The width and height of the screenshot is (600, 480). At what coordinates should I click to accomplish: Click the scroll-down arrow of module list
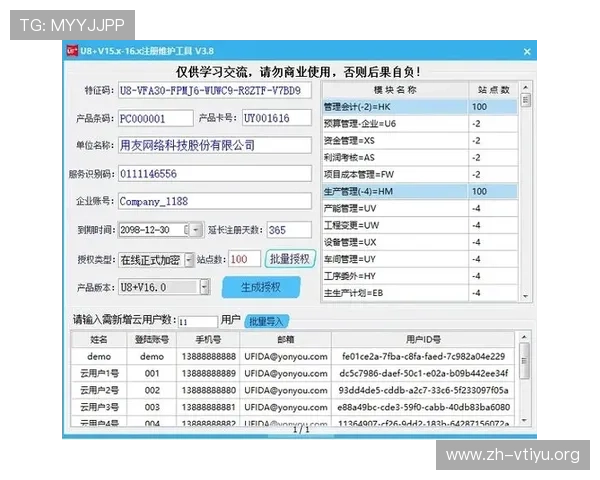click(525, 296)
